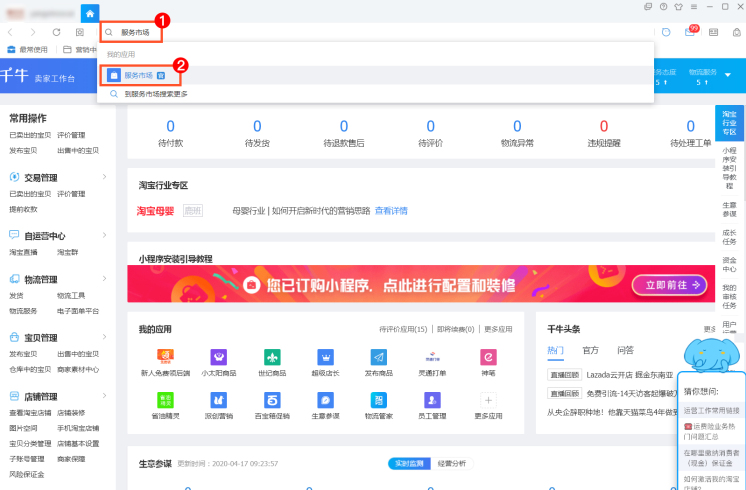Open 更多应用 link in 我的应用 header
This screenshot has width=746, height=490.
[498, 329]
